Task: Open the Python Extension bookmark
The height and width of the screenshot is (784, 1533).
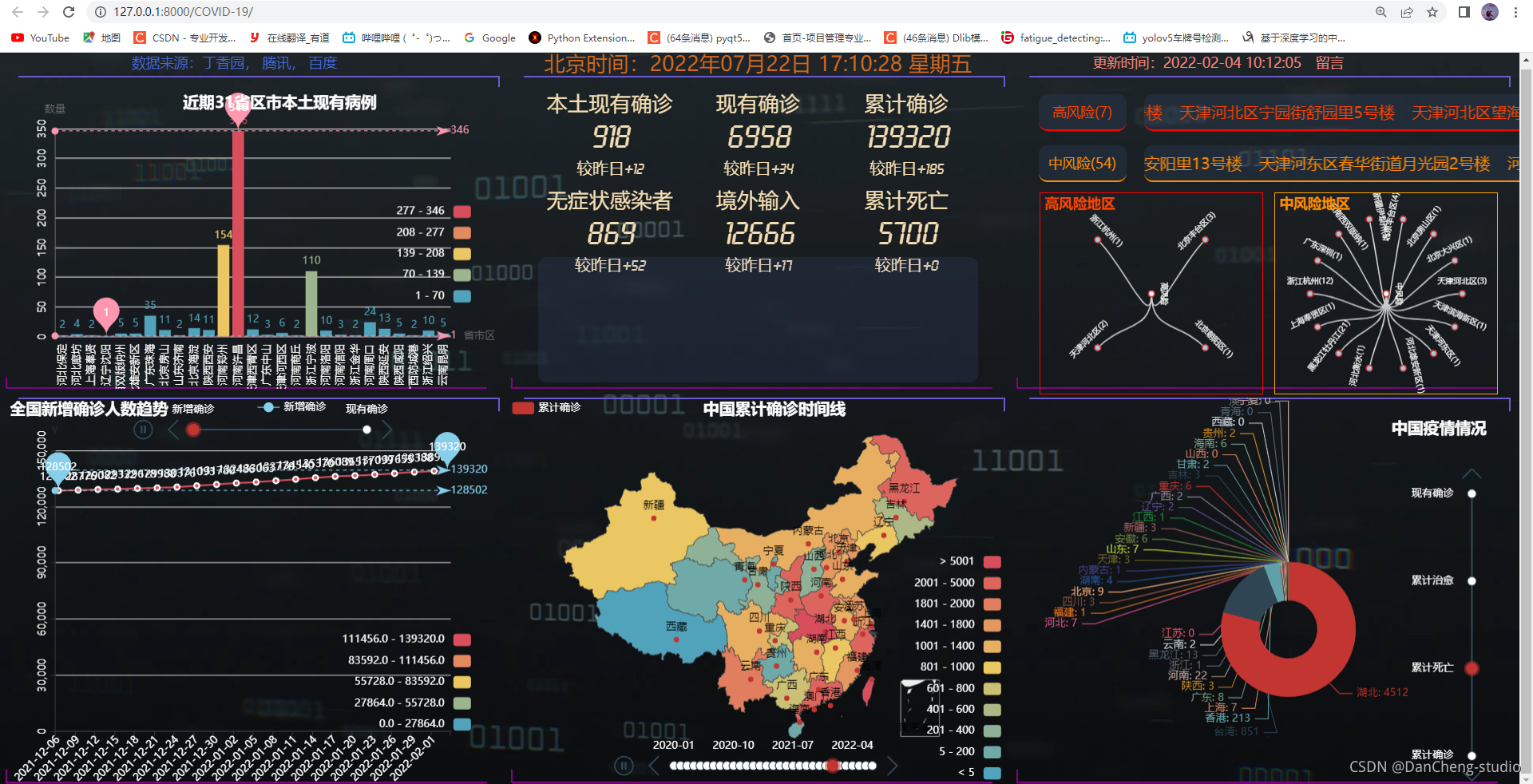Action: point(581,38)
